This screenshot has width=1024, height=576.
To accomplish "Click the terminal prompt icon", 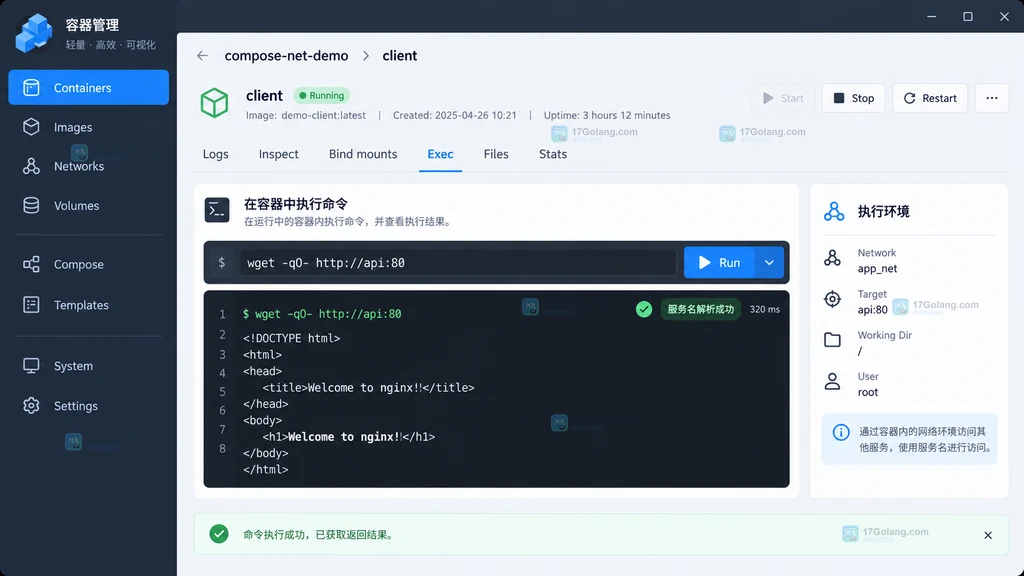I will [x=217, y=210].
